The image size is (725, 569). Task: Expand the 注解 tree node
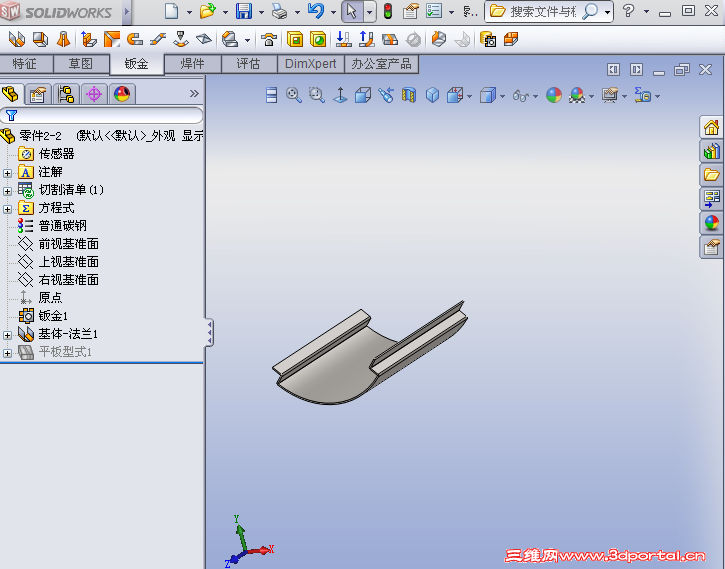7,173
